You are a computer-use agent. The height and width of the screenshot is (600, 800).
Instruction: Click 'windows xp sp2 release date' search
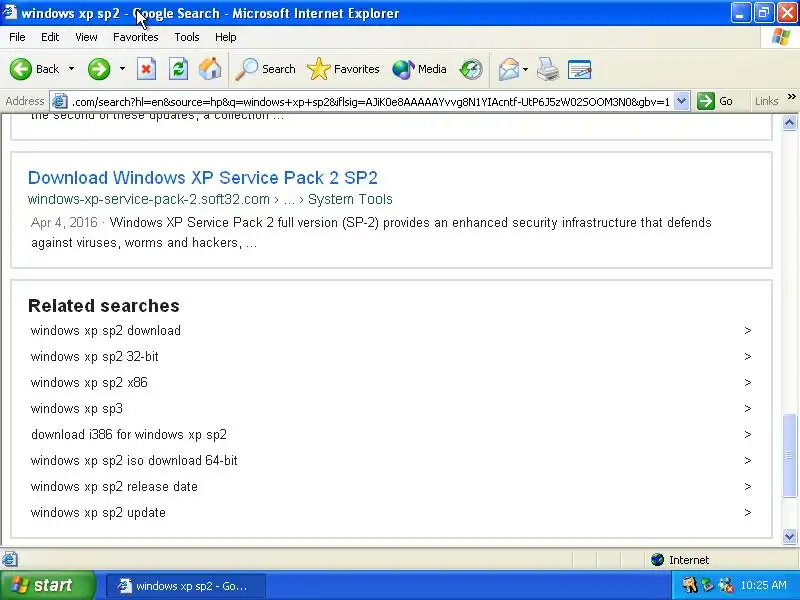pyautogui.click(x=114, y=487)
